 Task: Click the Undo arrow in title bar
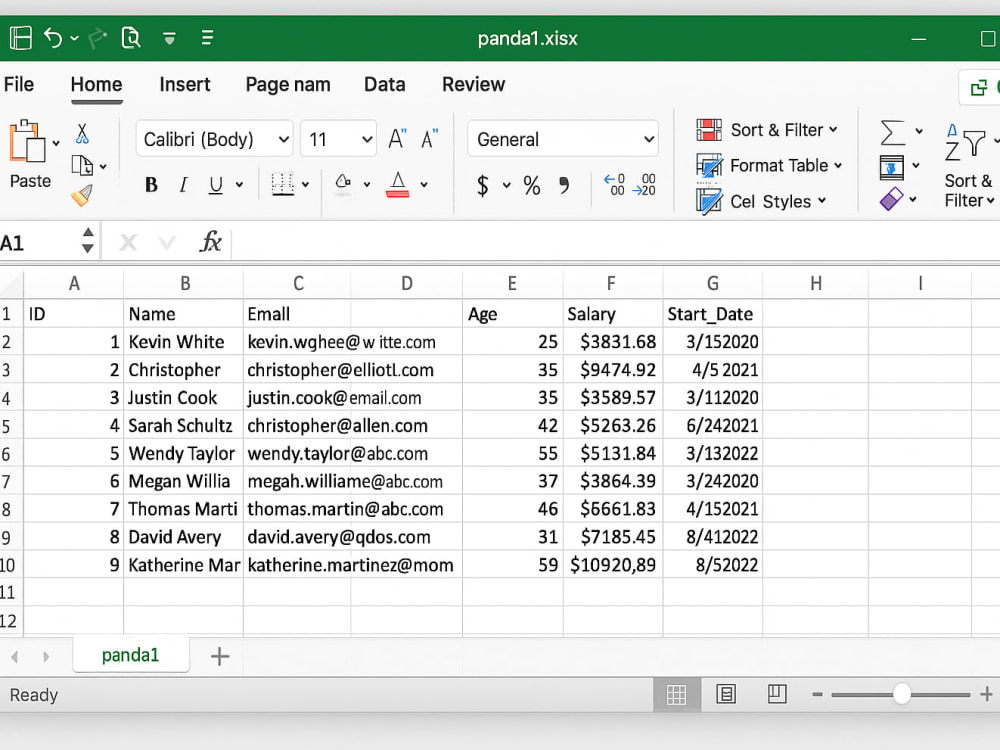[x=53, y=38]
